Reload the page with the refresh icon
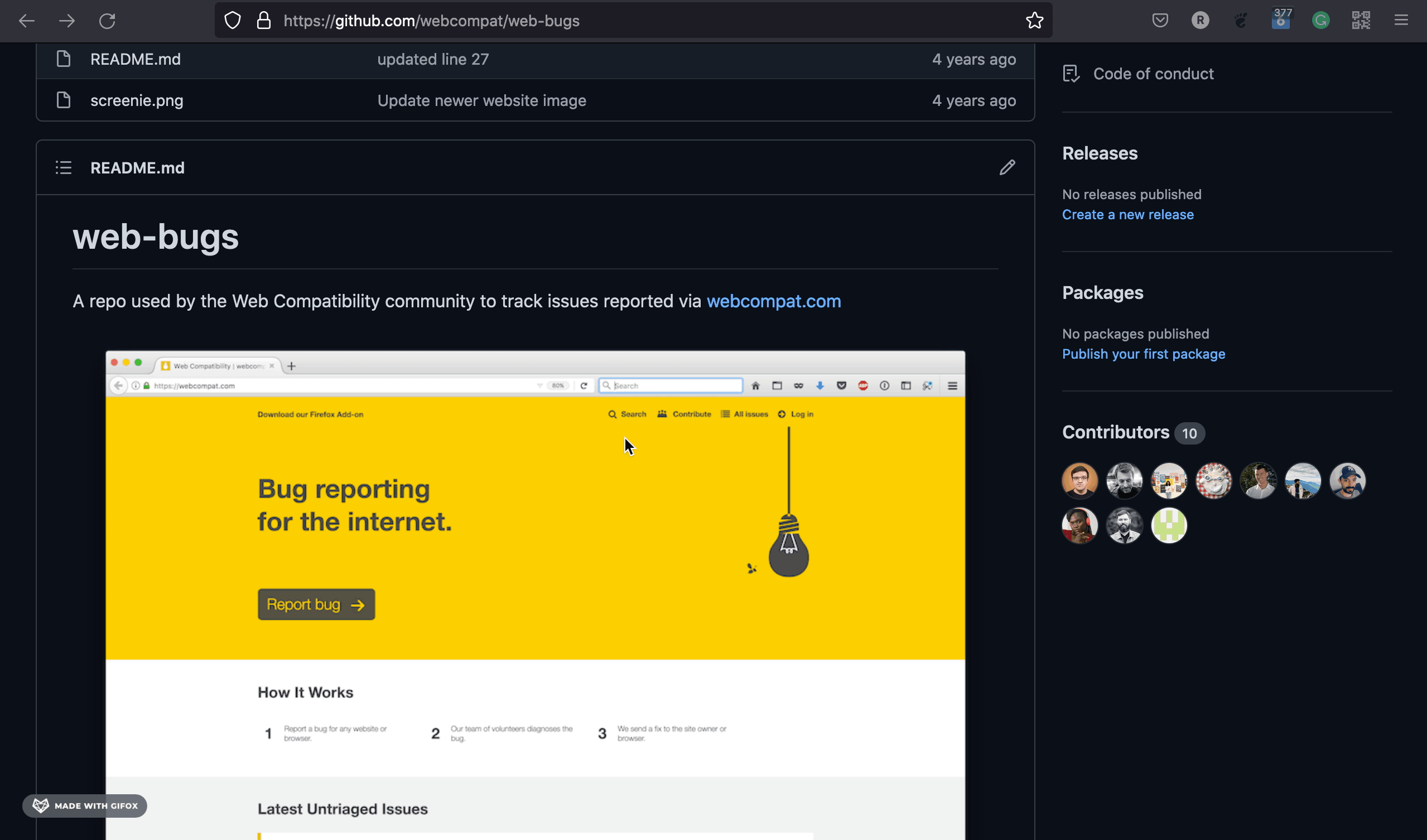Screen dimensions: 1427x840 [x=107, y=21]
